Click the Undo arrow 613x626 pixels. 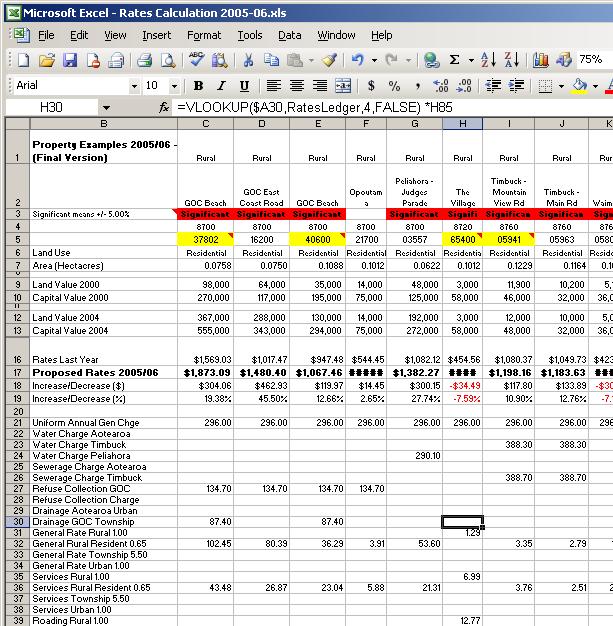358,60
